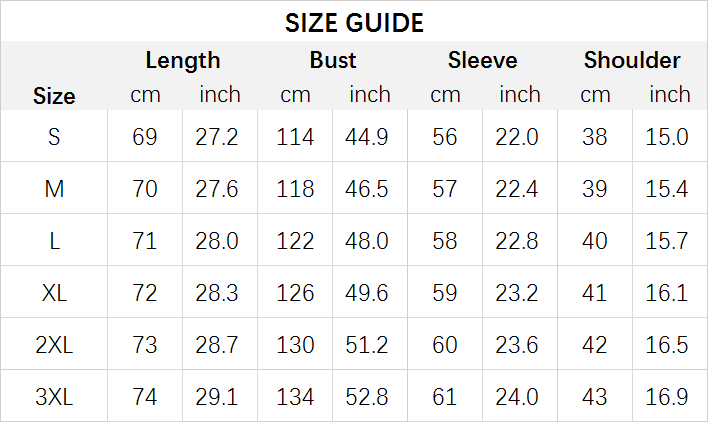Screen dimensions: 708x422
Task: Click the SIZE GUIDE title
Action: (354, 23)
